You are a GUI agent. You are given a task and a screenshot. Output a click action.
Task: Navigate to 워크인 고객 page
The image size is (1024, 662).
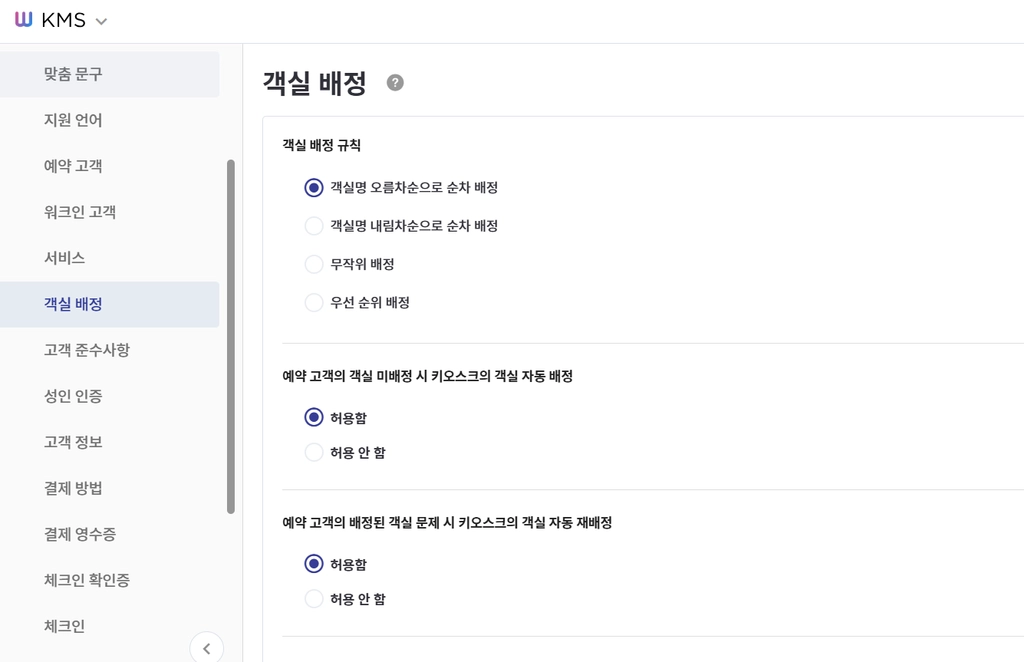[x=110, y=212]
